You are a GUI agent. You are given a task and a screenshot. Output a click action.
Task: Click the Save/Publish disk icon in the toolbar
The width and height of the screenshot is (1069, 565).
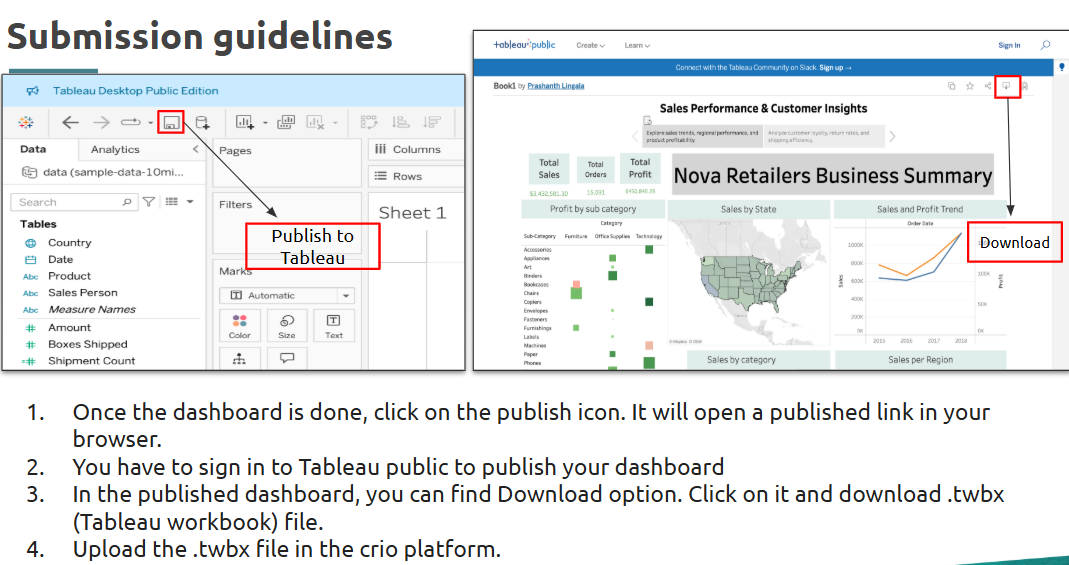pos(171,123)
